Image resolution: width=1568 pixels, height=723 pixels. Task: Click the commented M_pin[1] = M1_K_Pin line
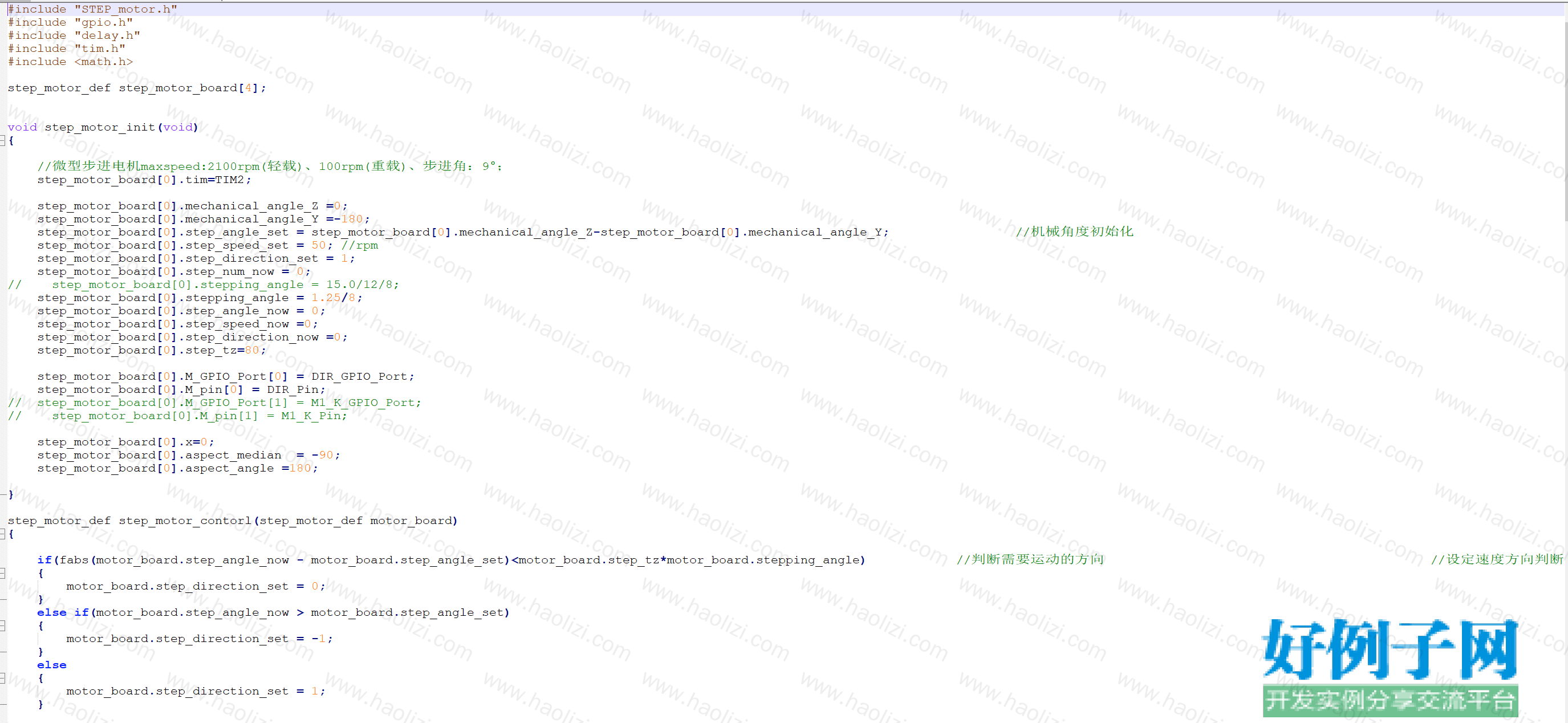177,416
